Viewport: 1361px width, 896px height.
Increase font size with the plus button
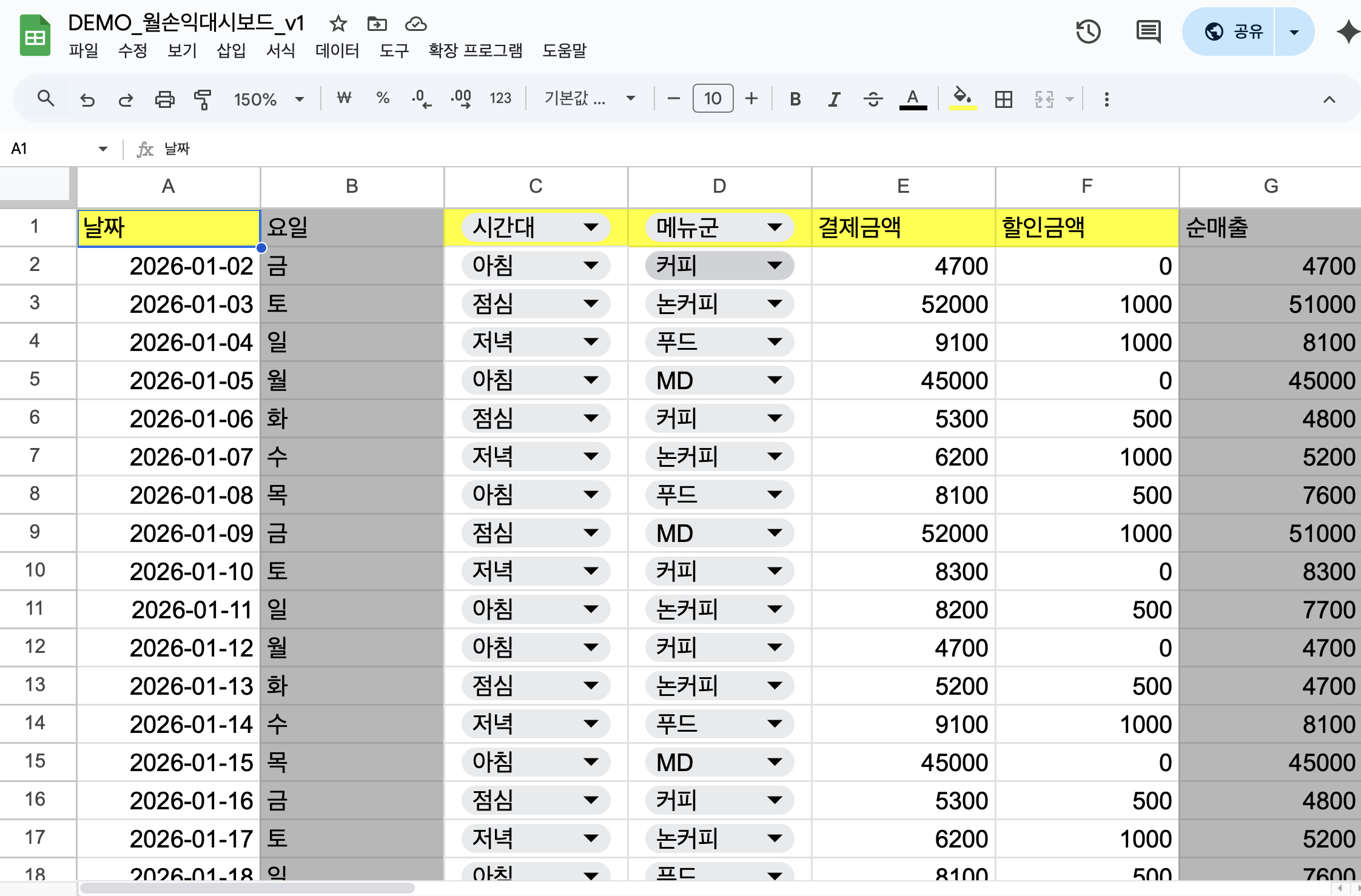coord(751,98)
